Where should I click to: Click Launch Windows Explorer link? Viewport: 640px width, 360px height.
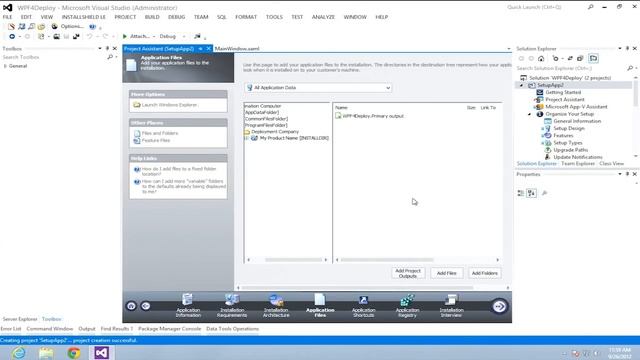169,105
